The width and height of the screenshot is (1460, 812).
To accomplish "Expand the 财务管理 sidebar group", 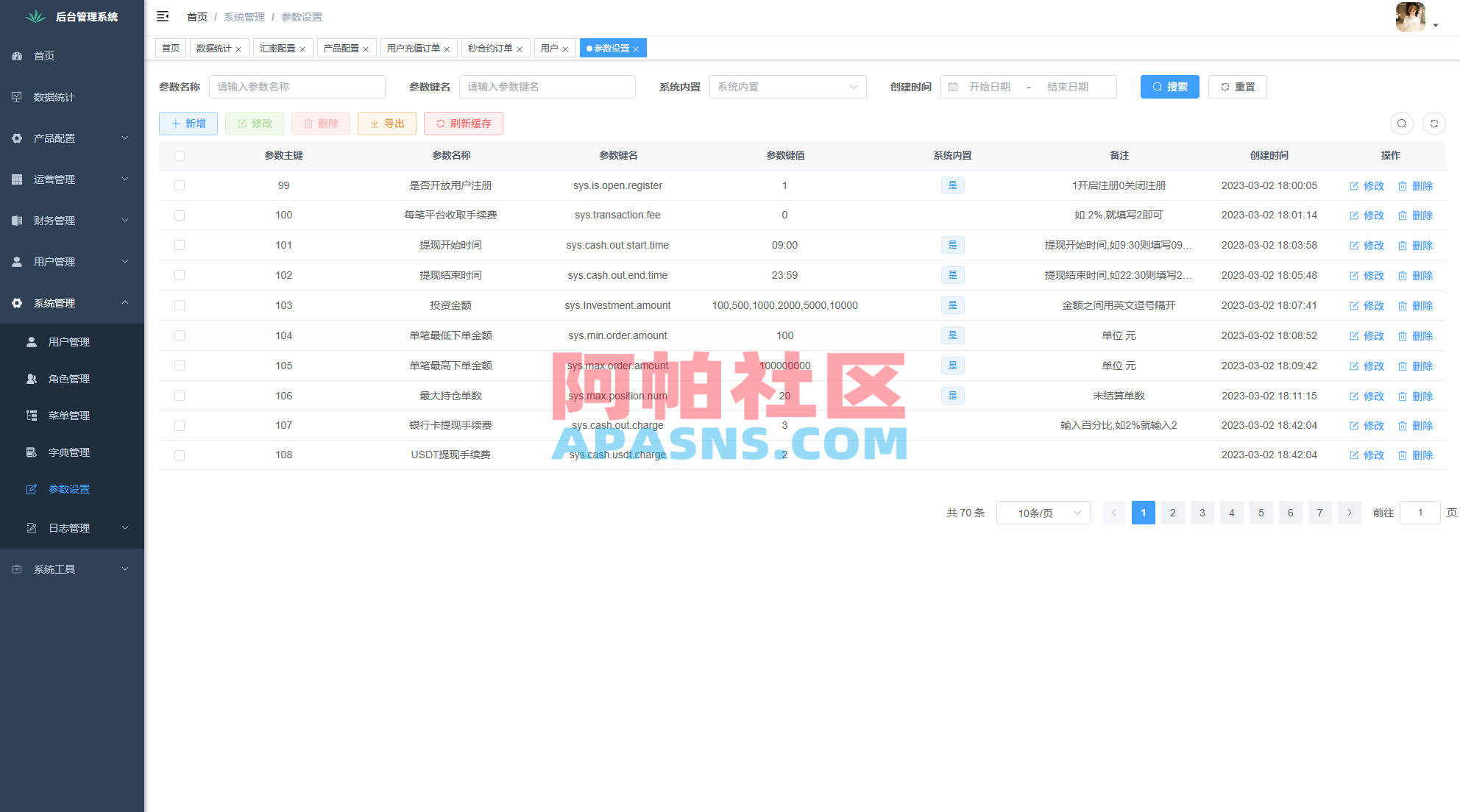I will 55,220.
